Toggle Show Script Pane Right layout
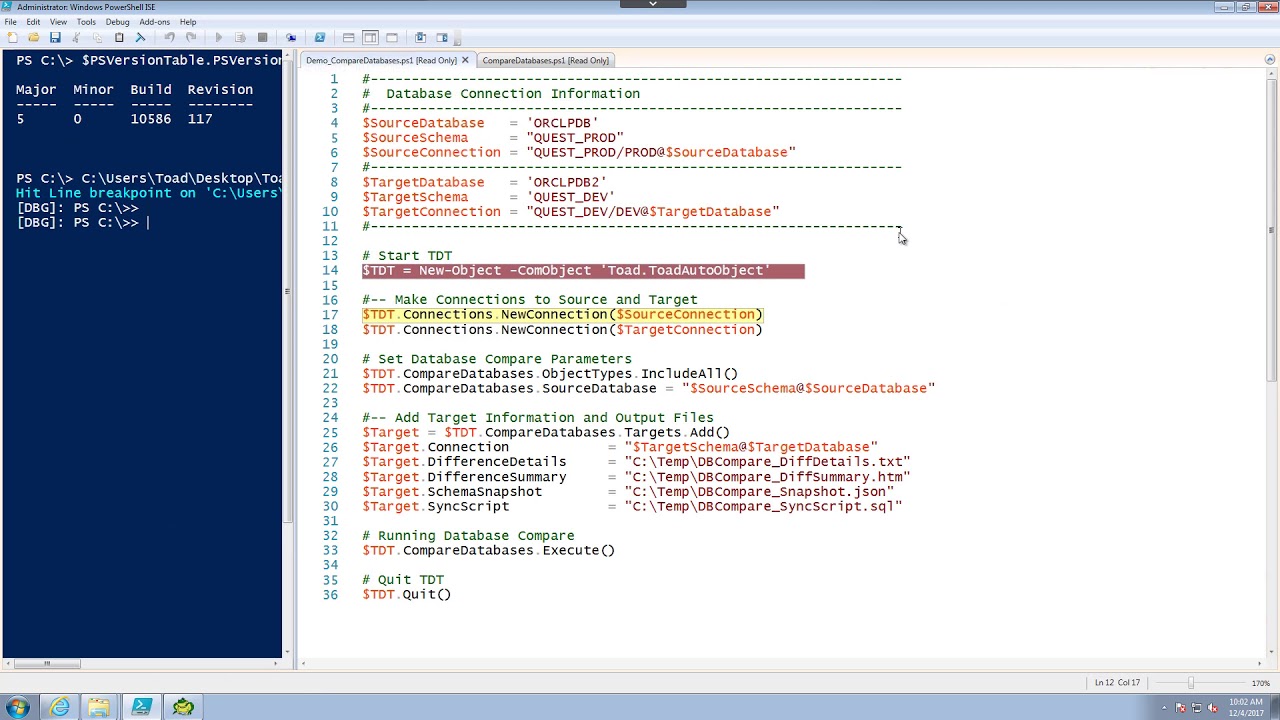1280x720 pixels. (x=372, y=38)
